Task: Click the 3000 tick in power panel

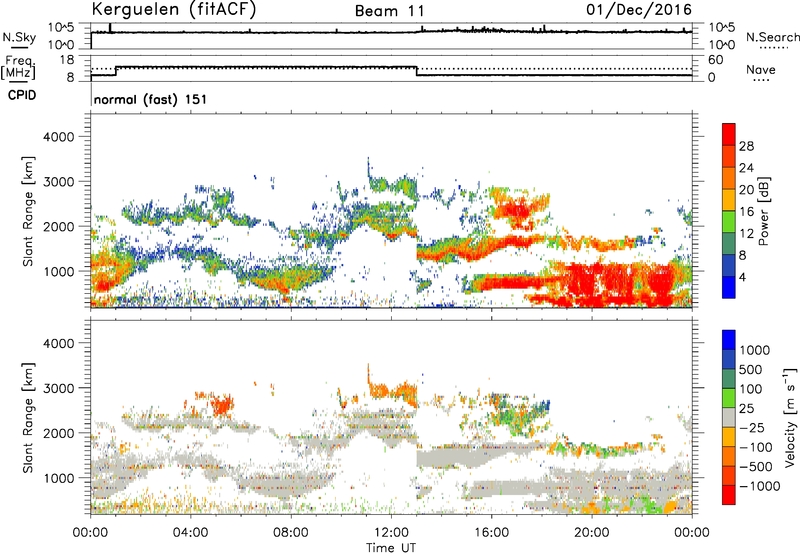Action: coord(58,182)
